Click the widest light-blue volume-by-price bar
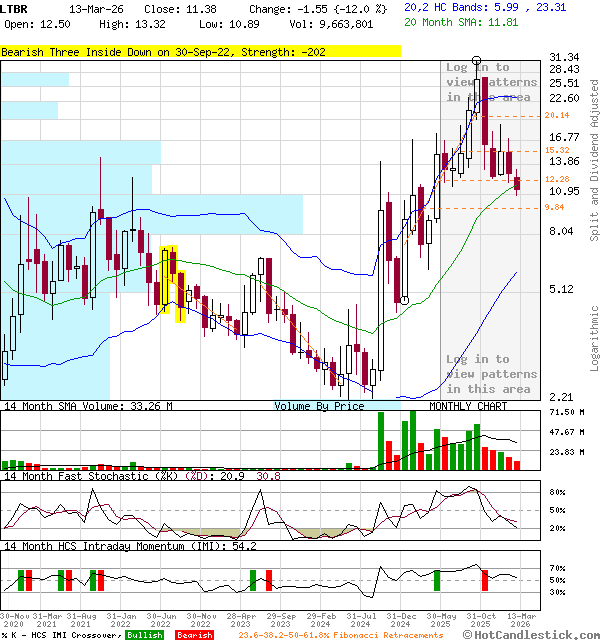This screenshot has width=600, height=640. 152,214
